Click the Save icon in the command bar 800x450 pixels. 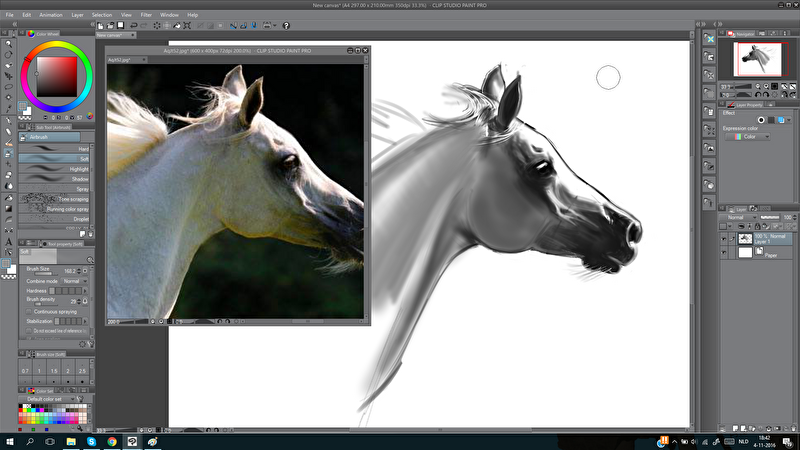[x=120, y=25]
